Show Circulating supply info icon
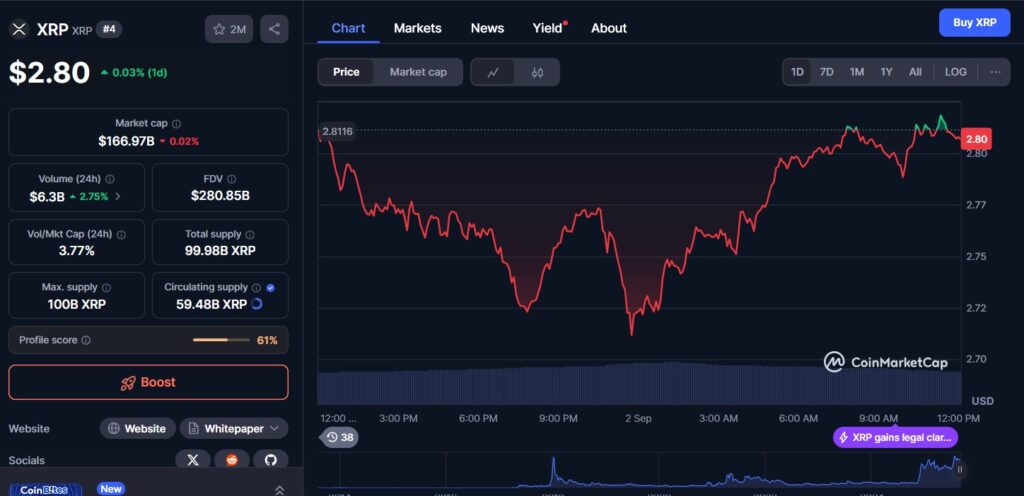The height and width of the screenshot is (496, 1024). [x=257, y=287]
